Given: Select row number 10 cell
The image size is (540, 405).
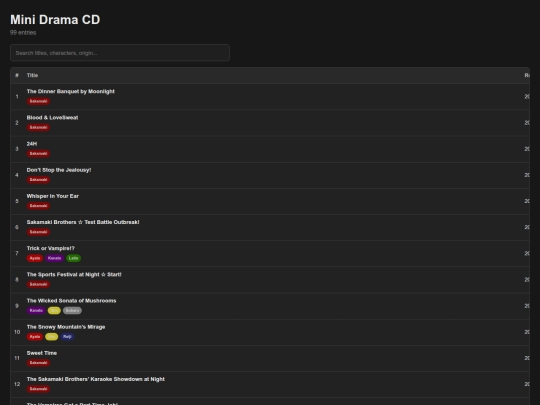Looking at the screenshot, I should click(x=17, y=332).
